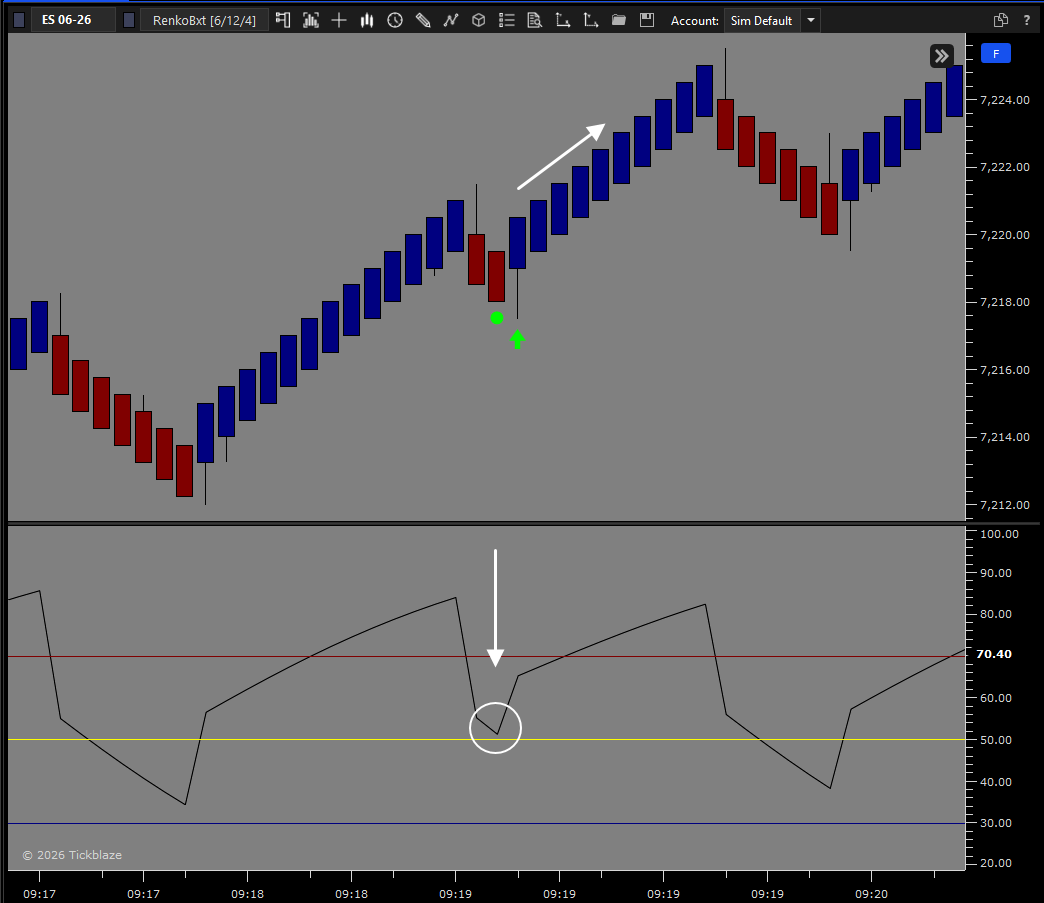Open the clock time settings icon
Viewport: 1044px width, 903px height.
click(x=395, y=21)
